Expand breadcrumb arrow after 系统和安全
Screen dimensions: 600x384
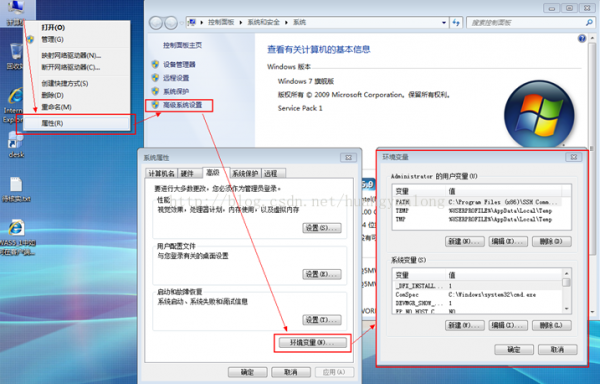pyautogui.click(x=286, y=23)
